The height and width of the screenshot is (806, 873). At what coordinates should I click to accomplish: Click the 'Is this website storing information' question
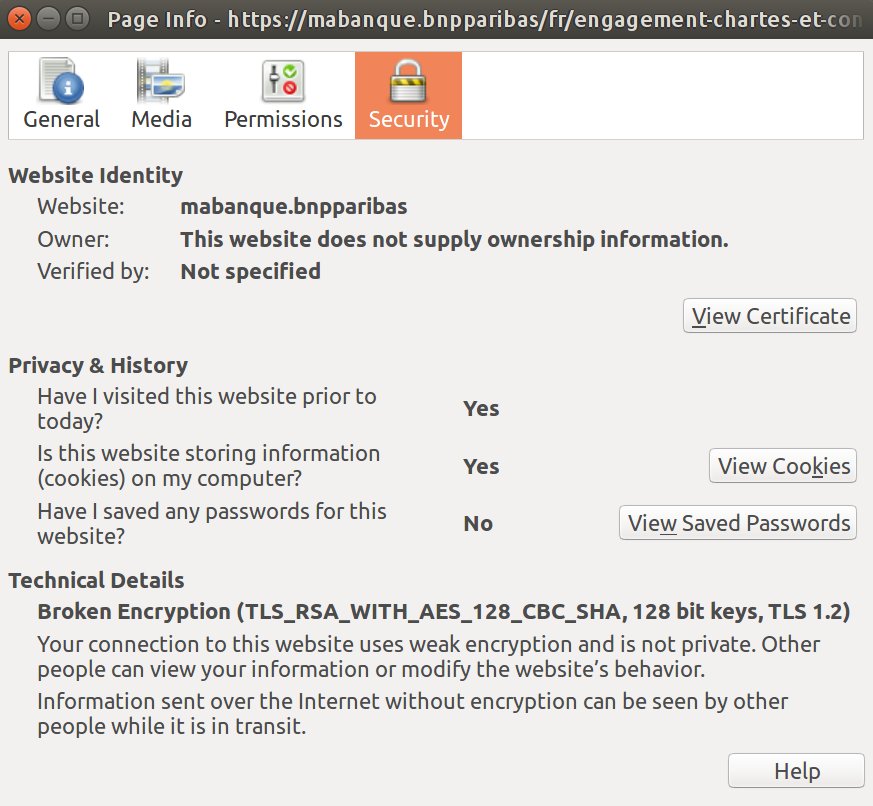click(209, 466)
